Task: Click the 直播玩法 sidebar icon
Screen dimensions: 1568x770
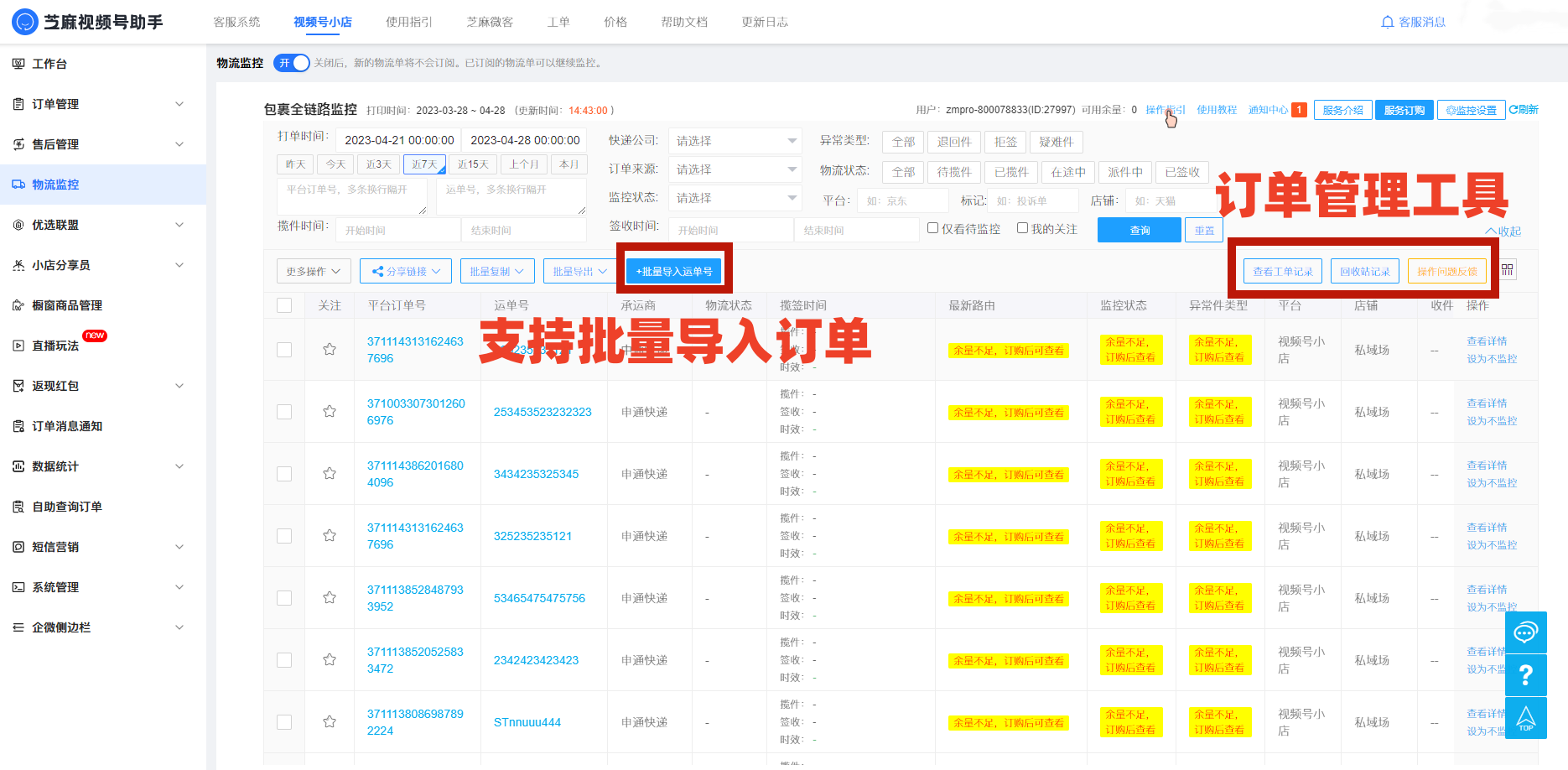Action: click(18, 346)
